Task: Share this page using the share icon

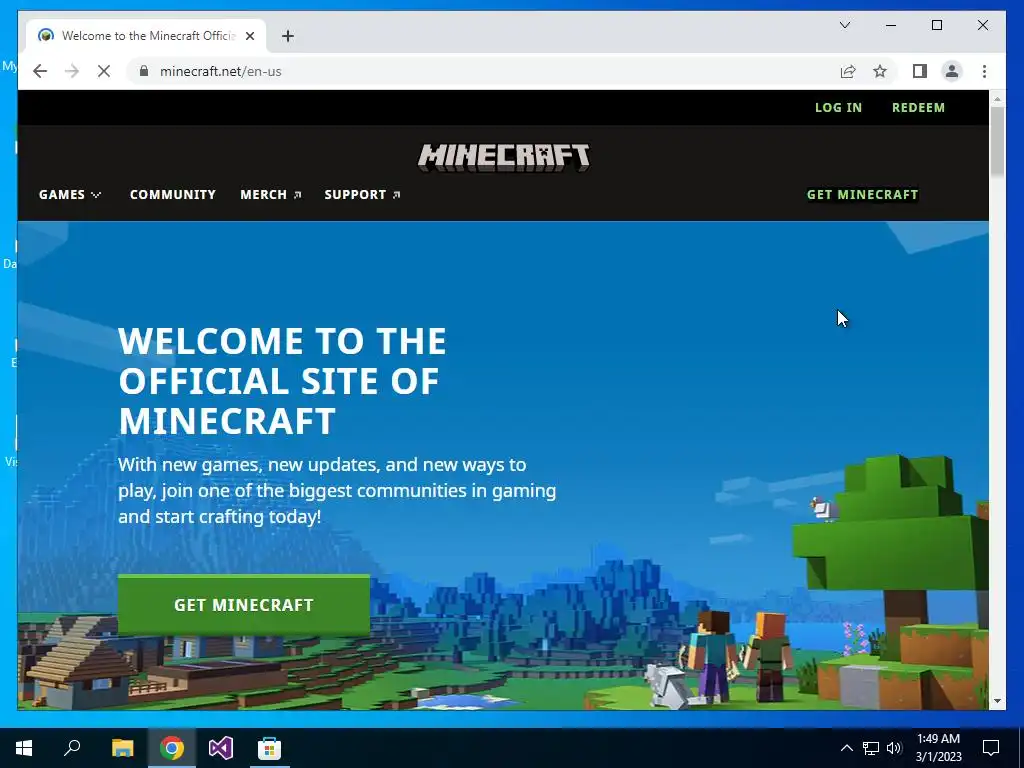Action: pyautogui.click(x=848, y=71)
